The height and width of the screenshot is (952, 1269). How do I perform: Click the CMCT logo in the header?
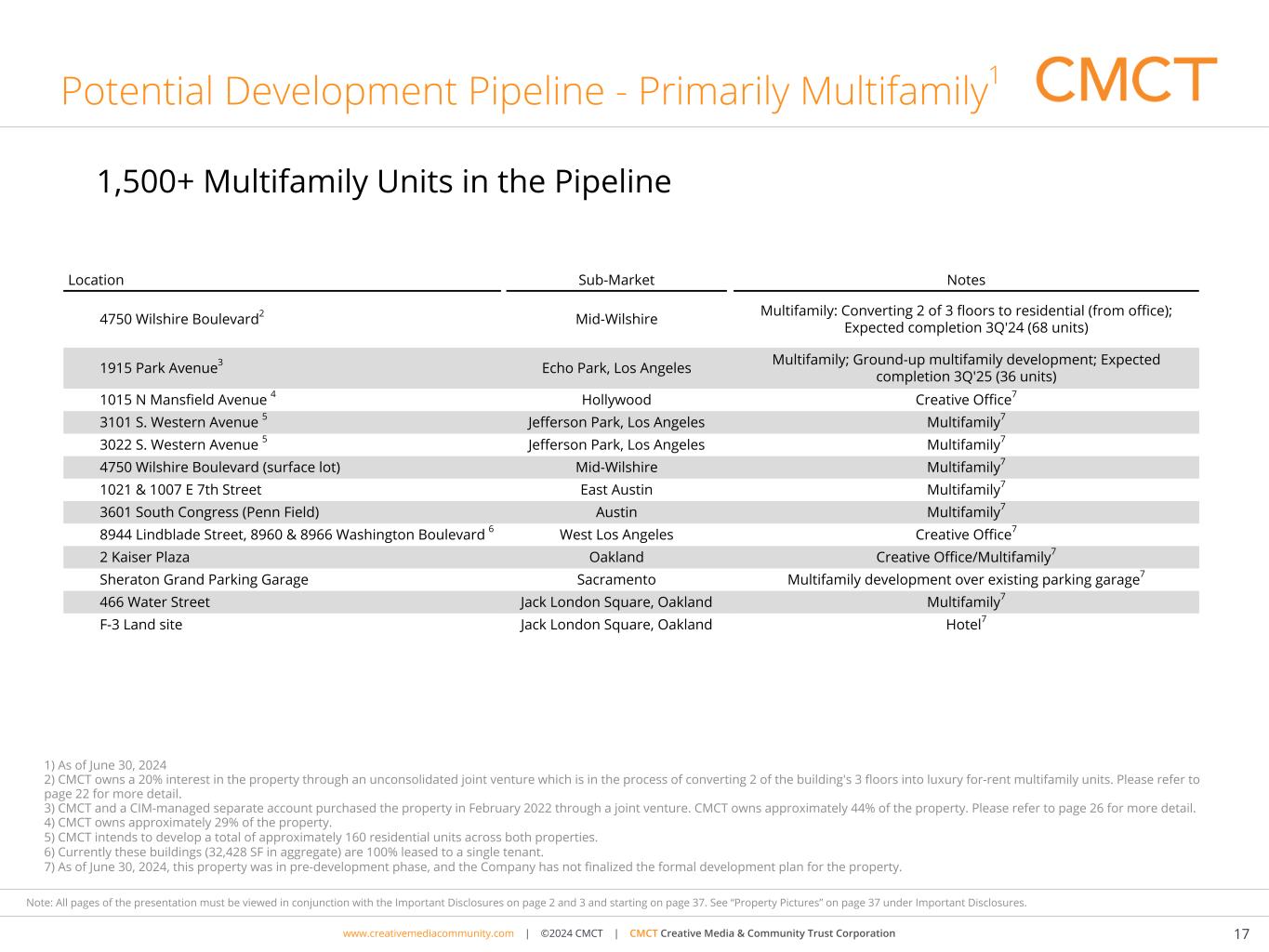tap(1125, 80)
